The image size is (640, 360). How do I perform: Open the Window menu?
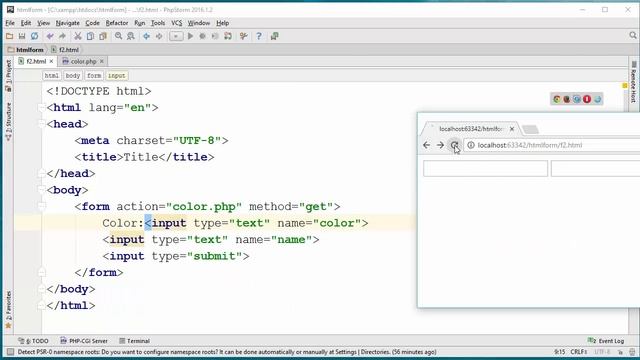[x=199, y=23]
